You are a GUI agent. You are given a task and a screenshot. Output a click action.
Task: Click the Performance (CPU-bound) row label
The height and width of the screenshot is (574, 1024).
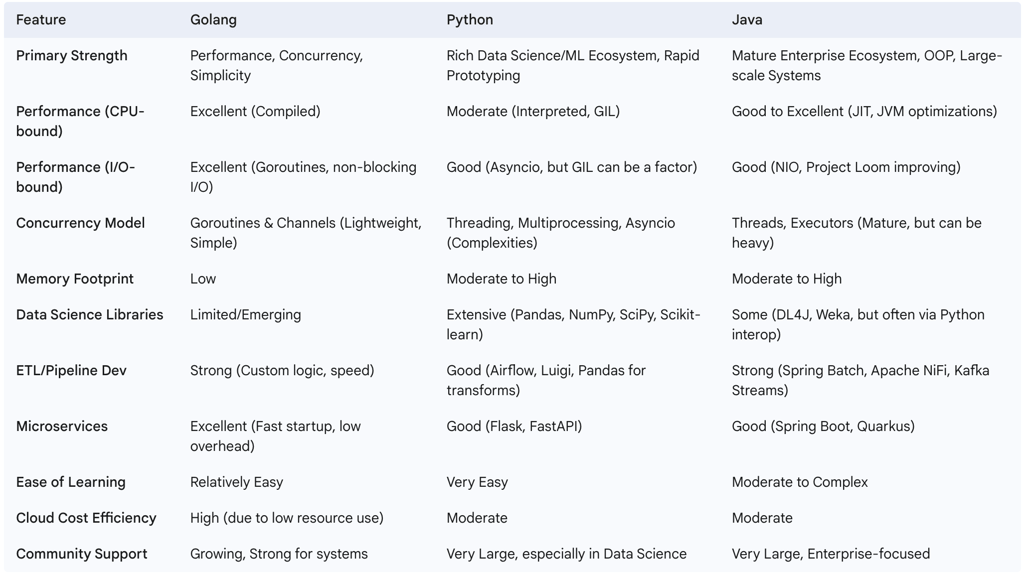pos(80,121)
